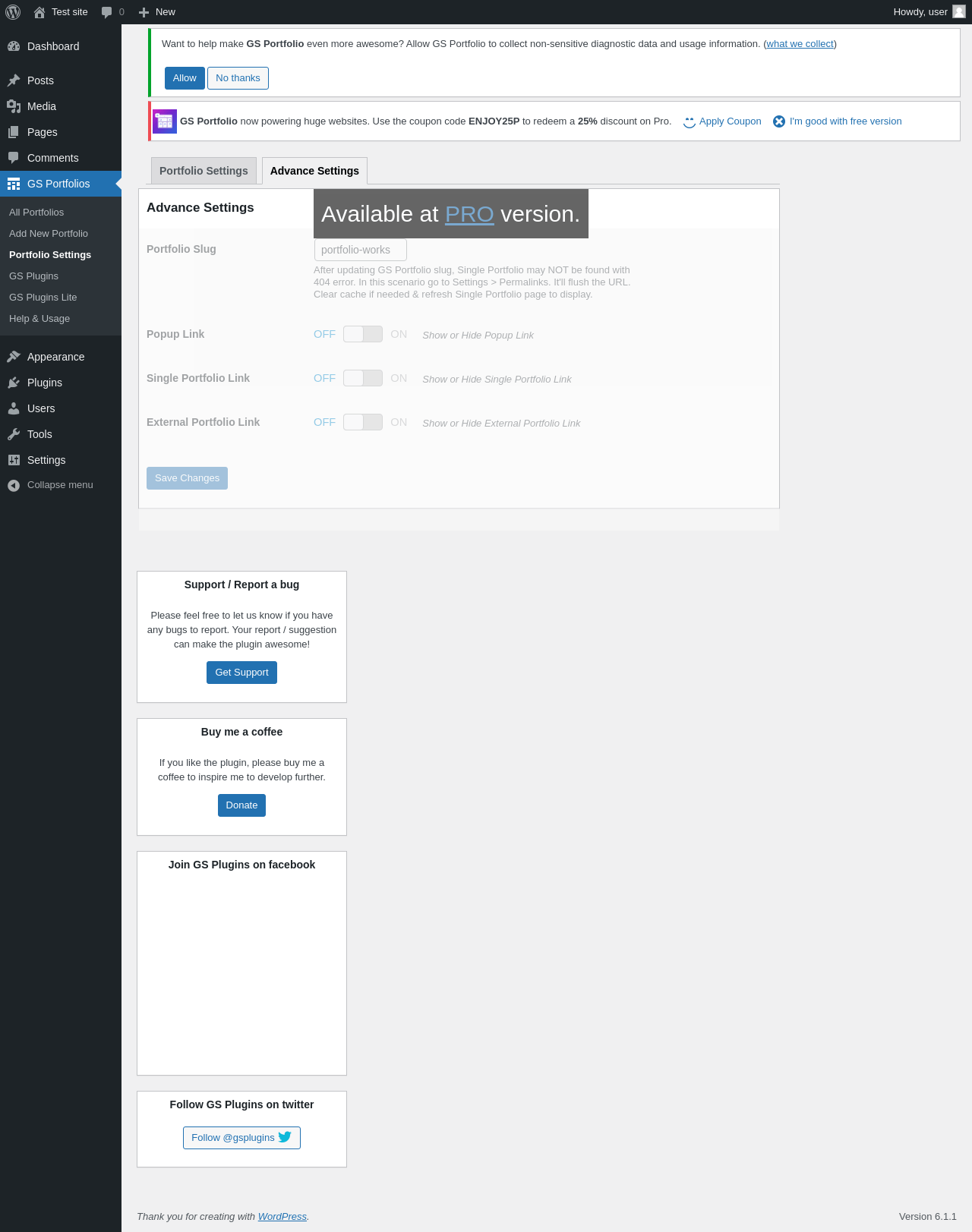972x1232 pixels.
Task: Open the New content menu
Action: point(157,12)
